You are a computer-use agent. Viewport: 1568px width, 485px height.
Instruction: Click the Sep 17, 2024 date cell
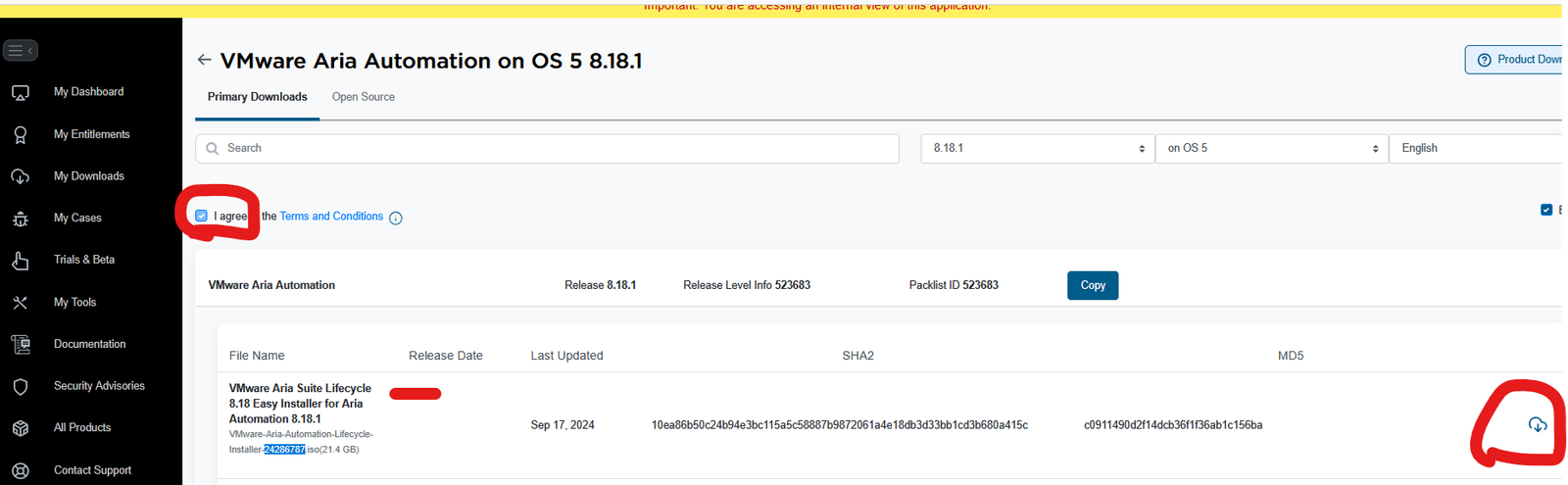(563, 425)
